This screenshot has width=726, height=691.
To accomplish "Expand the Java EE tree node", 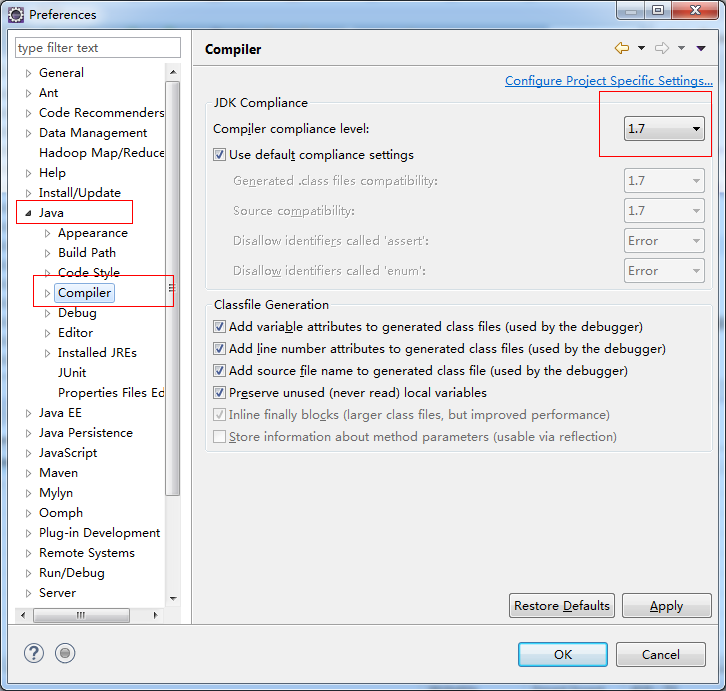I will [x=28, y=413].
